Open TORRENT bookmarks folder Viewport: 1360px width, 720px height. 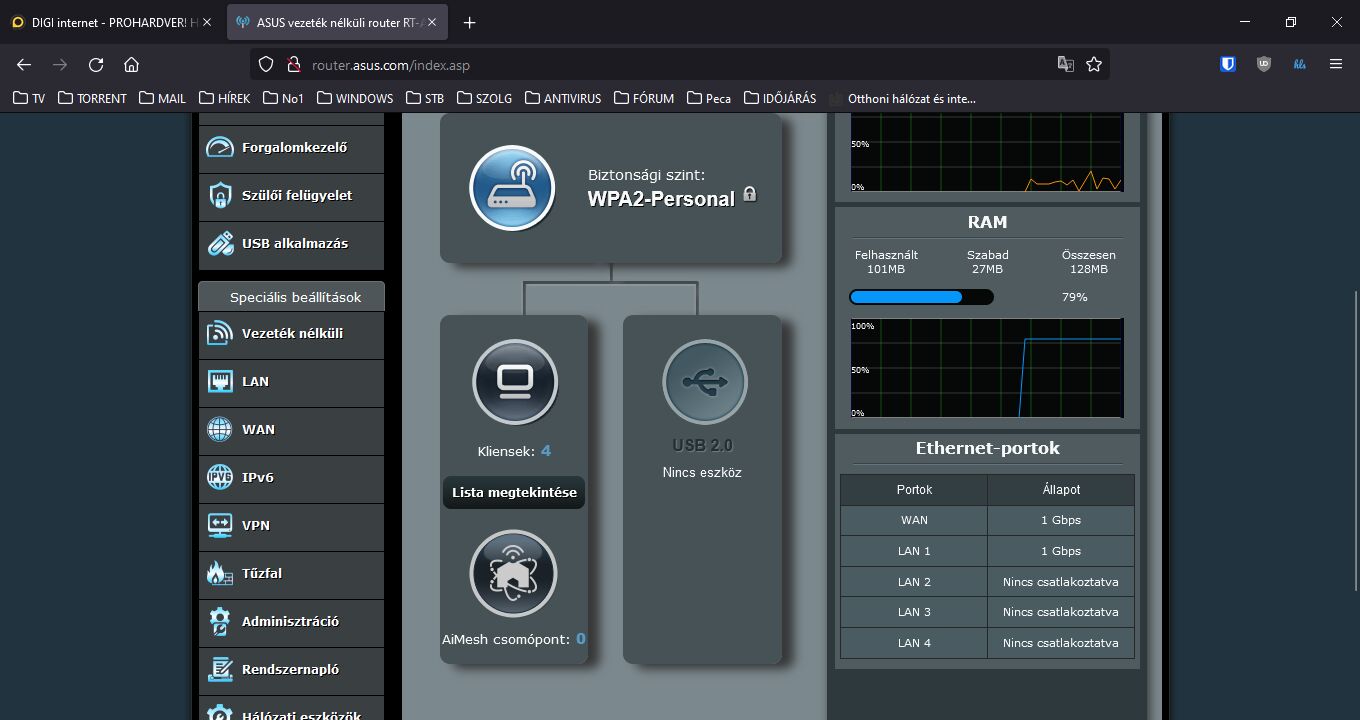tap(92, 98)
